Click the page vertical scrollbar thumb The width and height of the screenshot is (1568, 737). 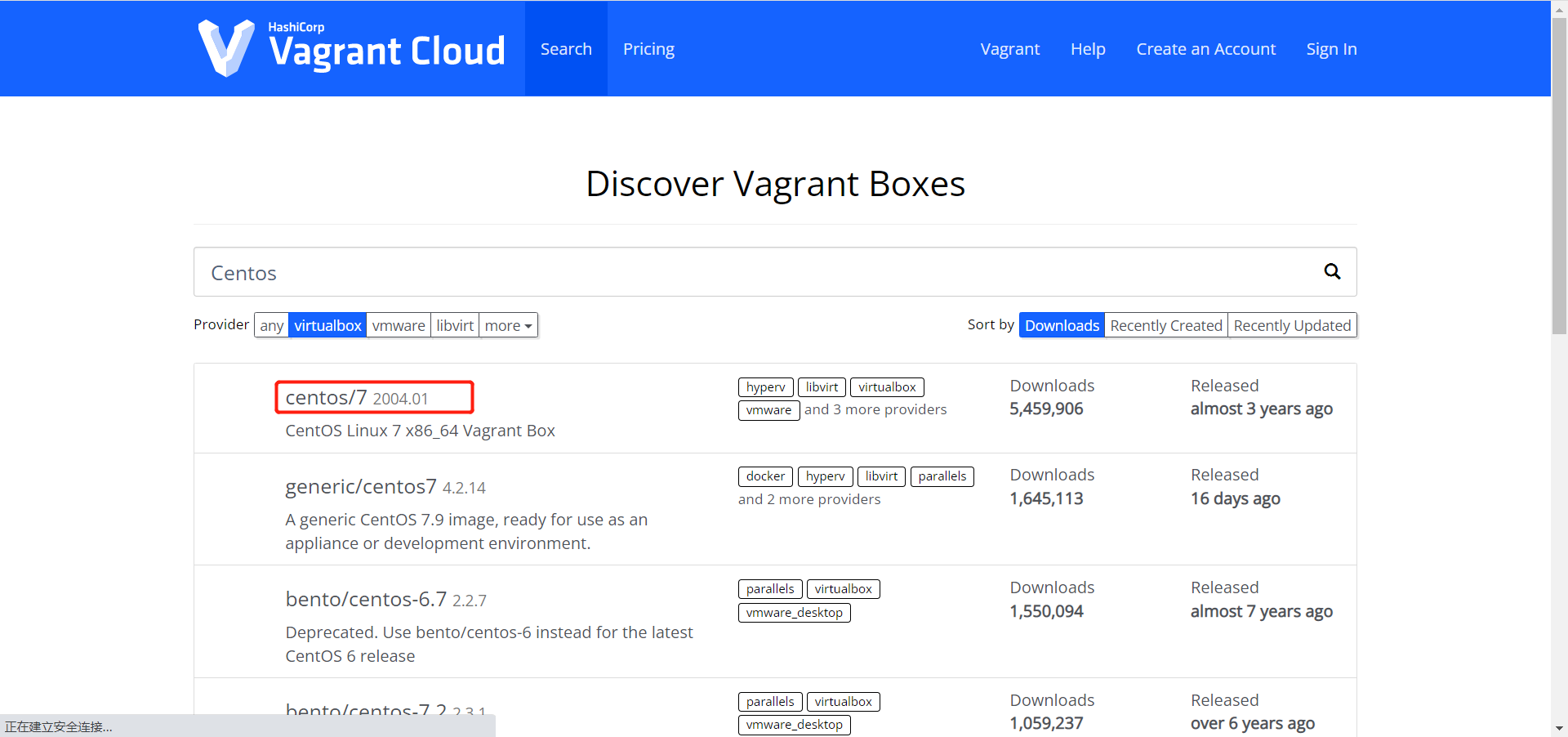click(1560, 176)
